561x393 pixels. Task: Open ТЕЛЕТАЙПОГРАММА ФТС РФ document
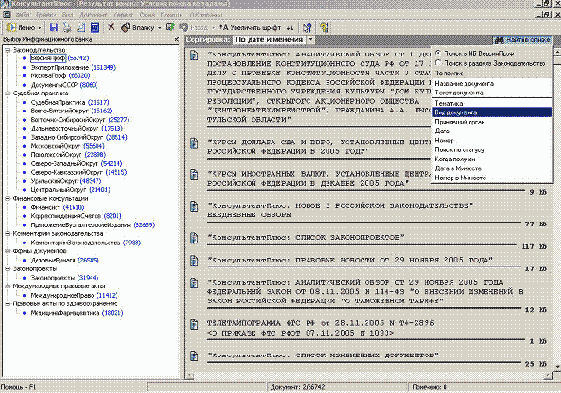tap(321, 328)
